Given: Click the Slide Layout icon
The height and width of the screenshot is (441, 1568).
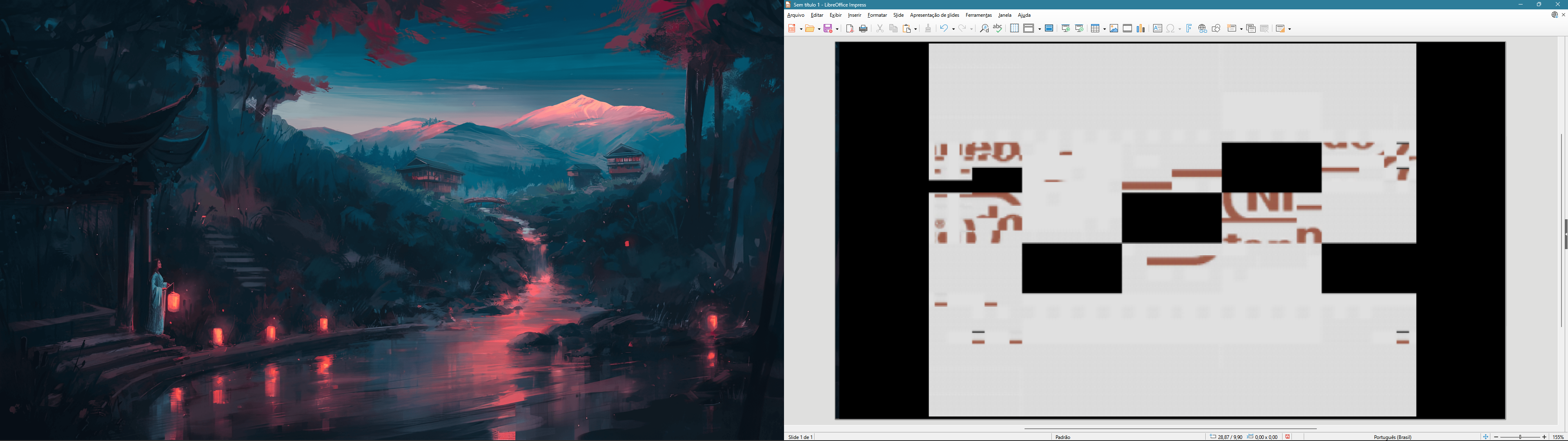Looking at the screenshot, I should click(1280, 29).
